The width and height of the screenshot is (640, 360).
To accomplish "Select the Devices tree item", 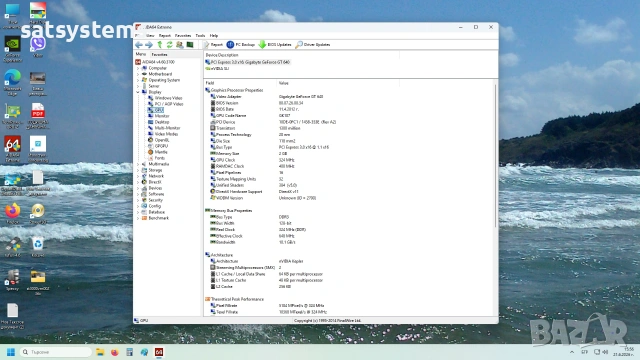I will (x=152, y=188).
